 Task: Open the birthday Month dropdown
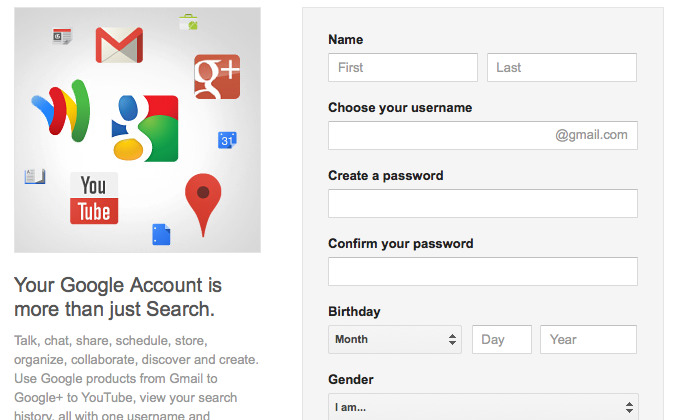click(395, 339)
